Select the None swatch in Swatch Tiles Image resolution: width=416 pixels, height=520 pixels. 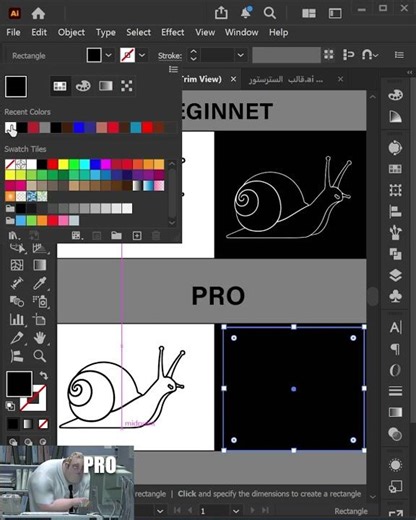[x=10, y=164]
